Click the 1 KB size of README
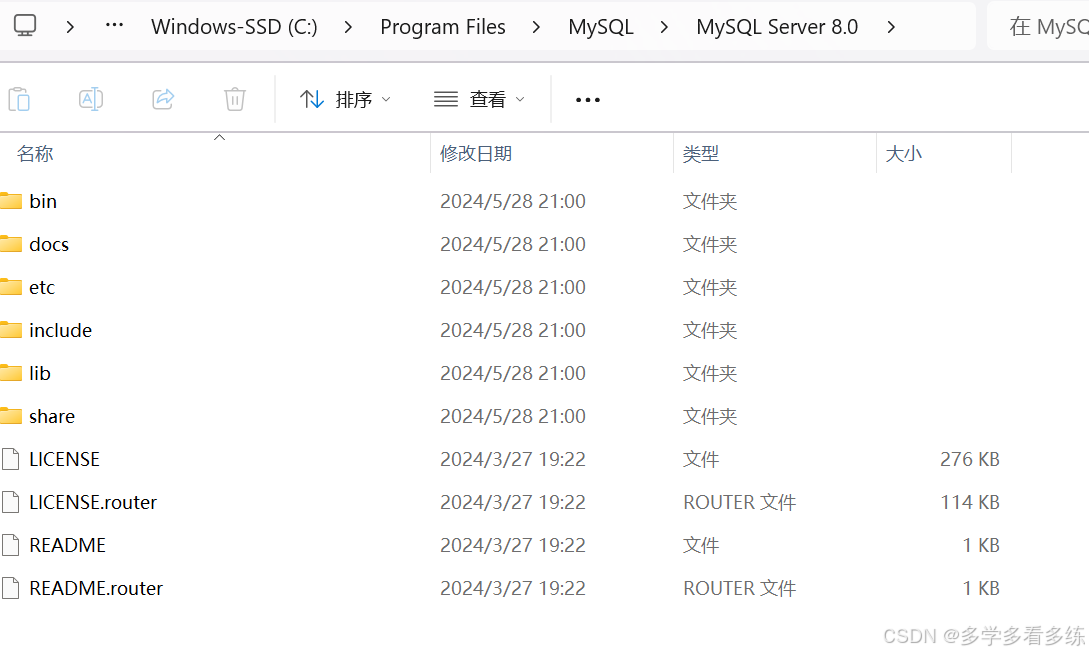The width and height of the screenshot is (1089, 653). 981,545
